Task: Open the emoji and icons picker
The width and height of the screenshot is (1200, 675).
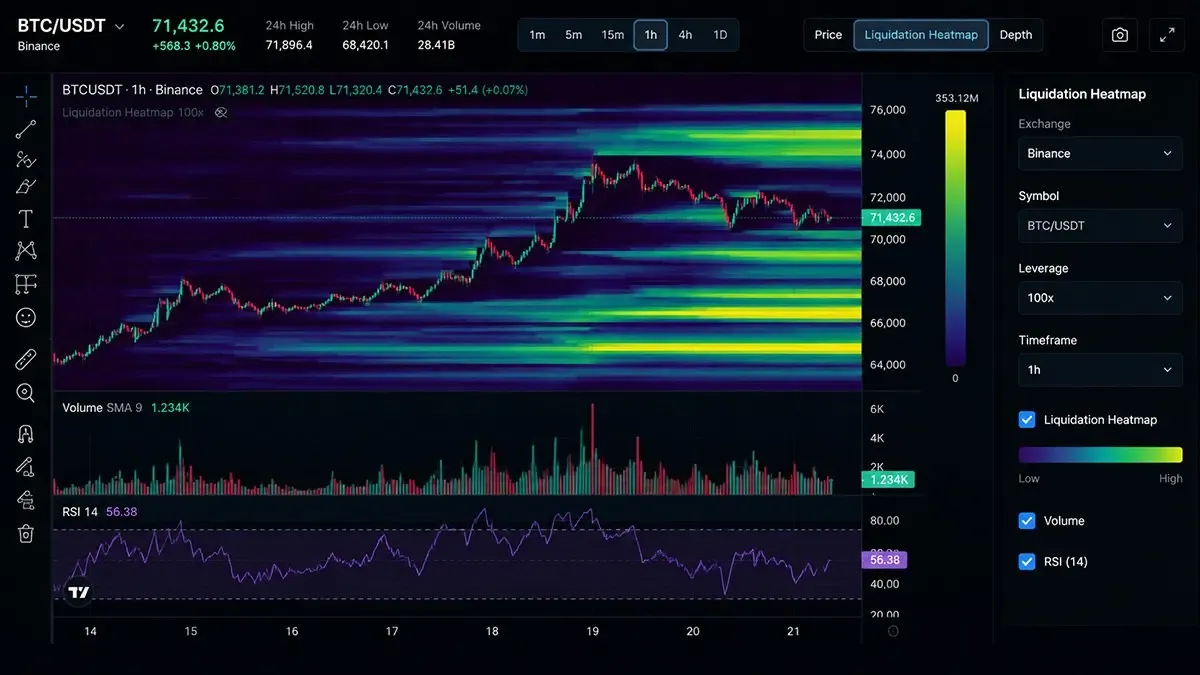Action: [x=26, y=317]
